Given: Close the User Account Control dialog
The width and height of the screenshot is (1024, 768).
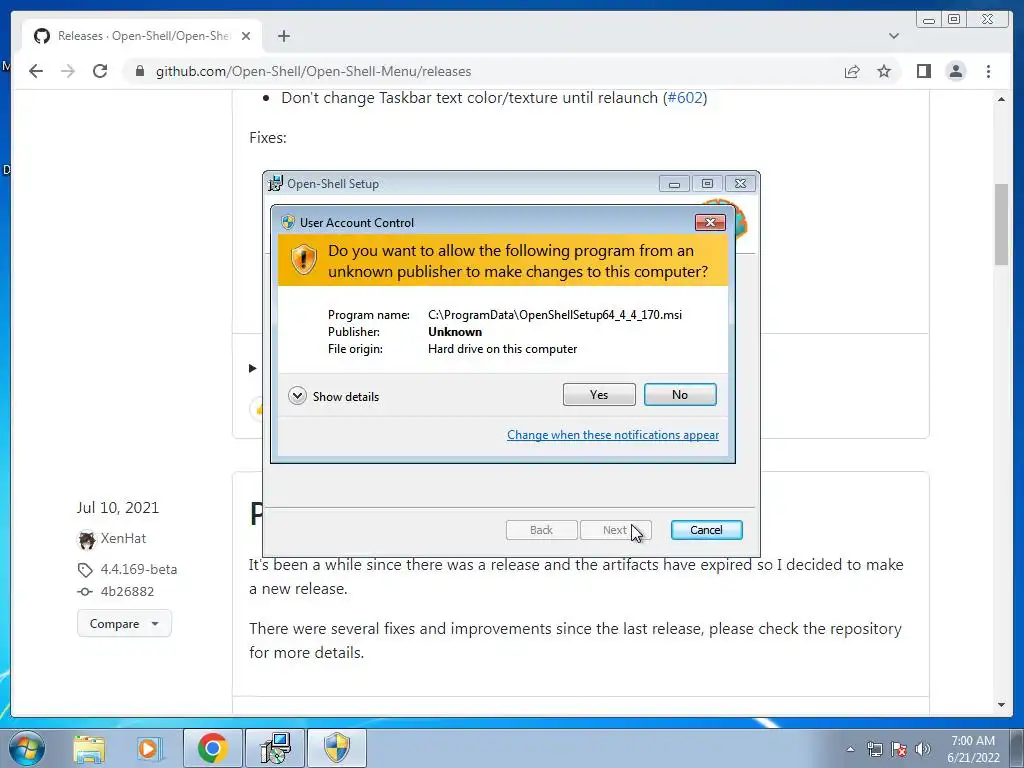Looking at the screenshot, I should pyautogui.click(x=710, y=223).
